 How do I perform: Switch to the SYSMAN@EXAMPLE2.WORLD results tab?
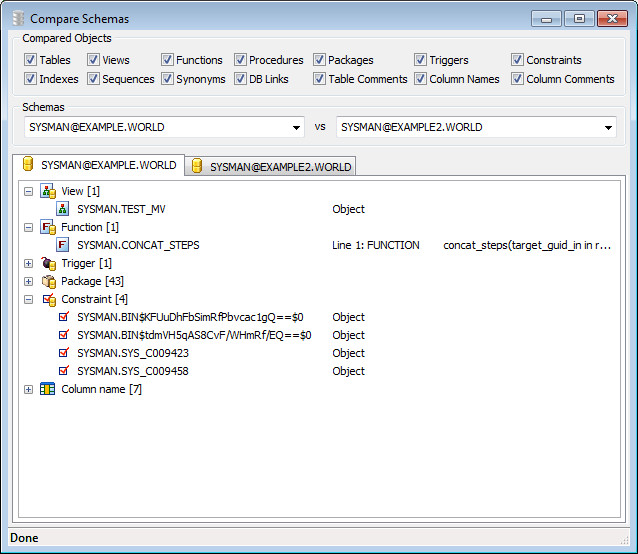coord(271,166)
